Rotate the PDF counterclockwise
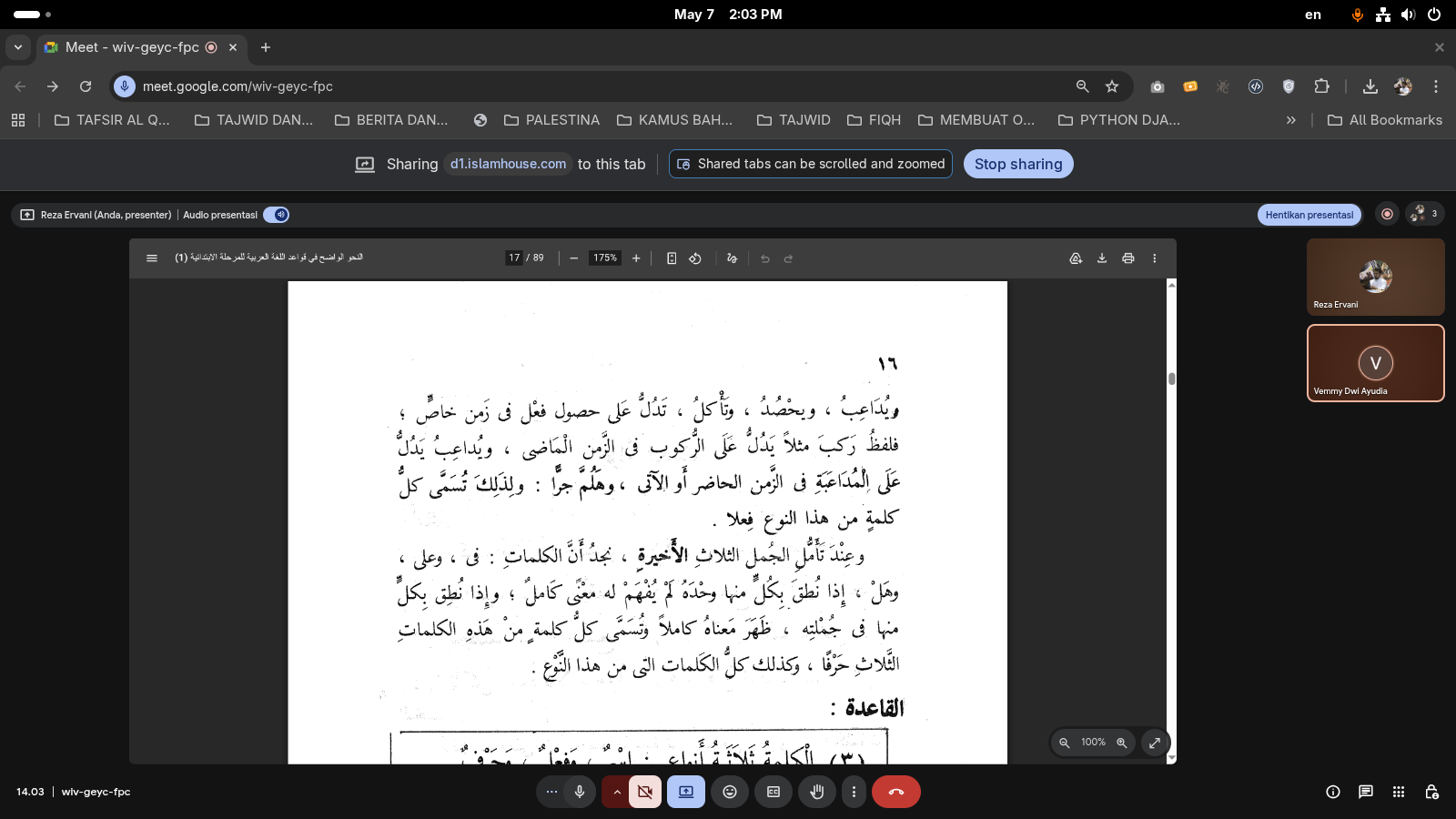 695,258
